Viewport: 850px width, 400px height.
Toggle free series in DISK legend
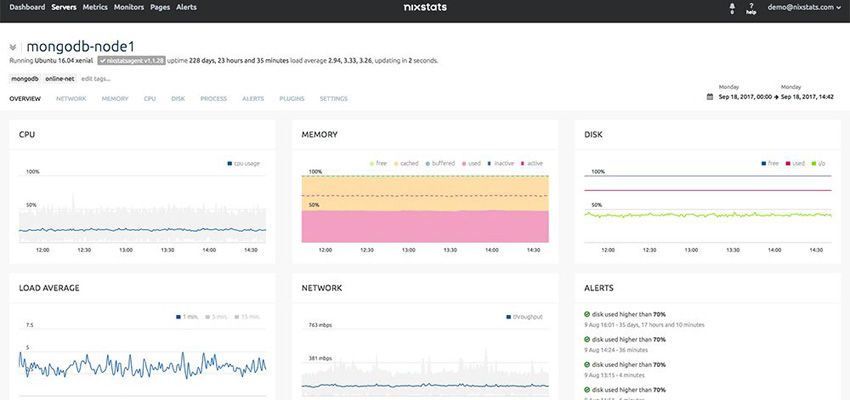point(770,163)
